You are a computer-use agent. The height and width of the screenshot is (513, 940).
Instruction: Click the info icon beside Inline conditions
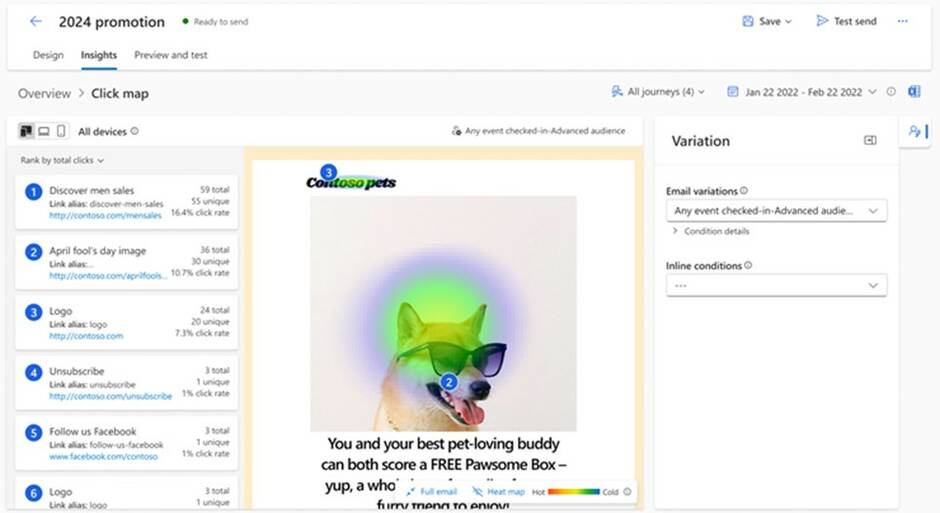[748, 265]
